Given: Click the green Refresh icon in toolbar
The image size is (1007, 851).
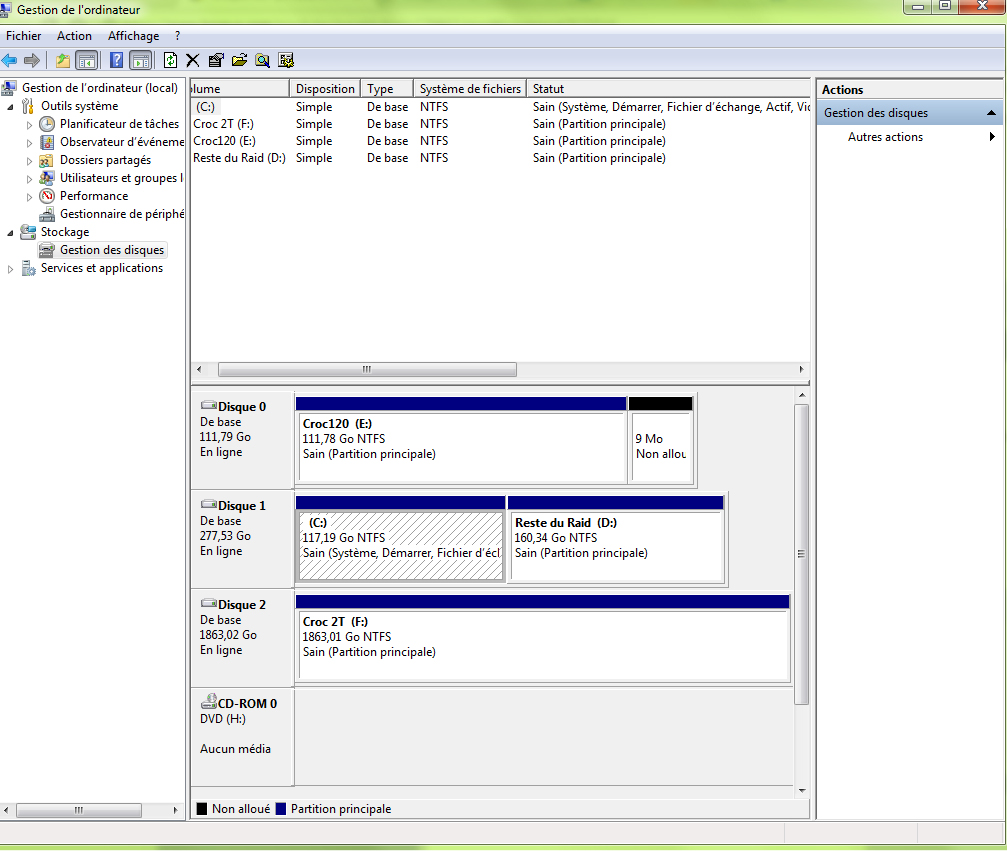Looking at the screenshot, I should tap(171, 60).
